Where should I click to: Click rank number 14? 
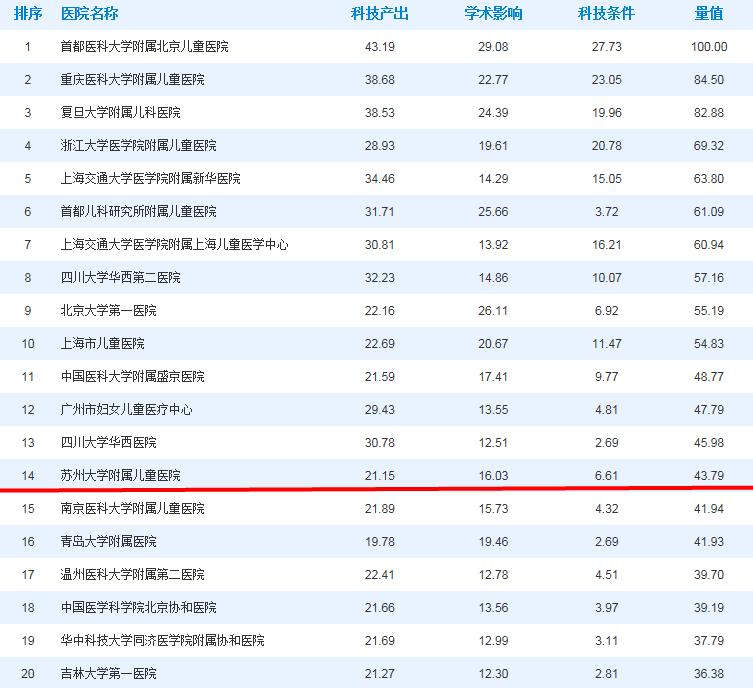click(28, 475)
